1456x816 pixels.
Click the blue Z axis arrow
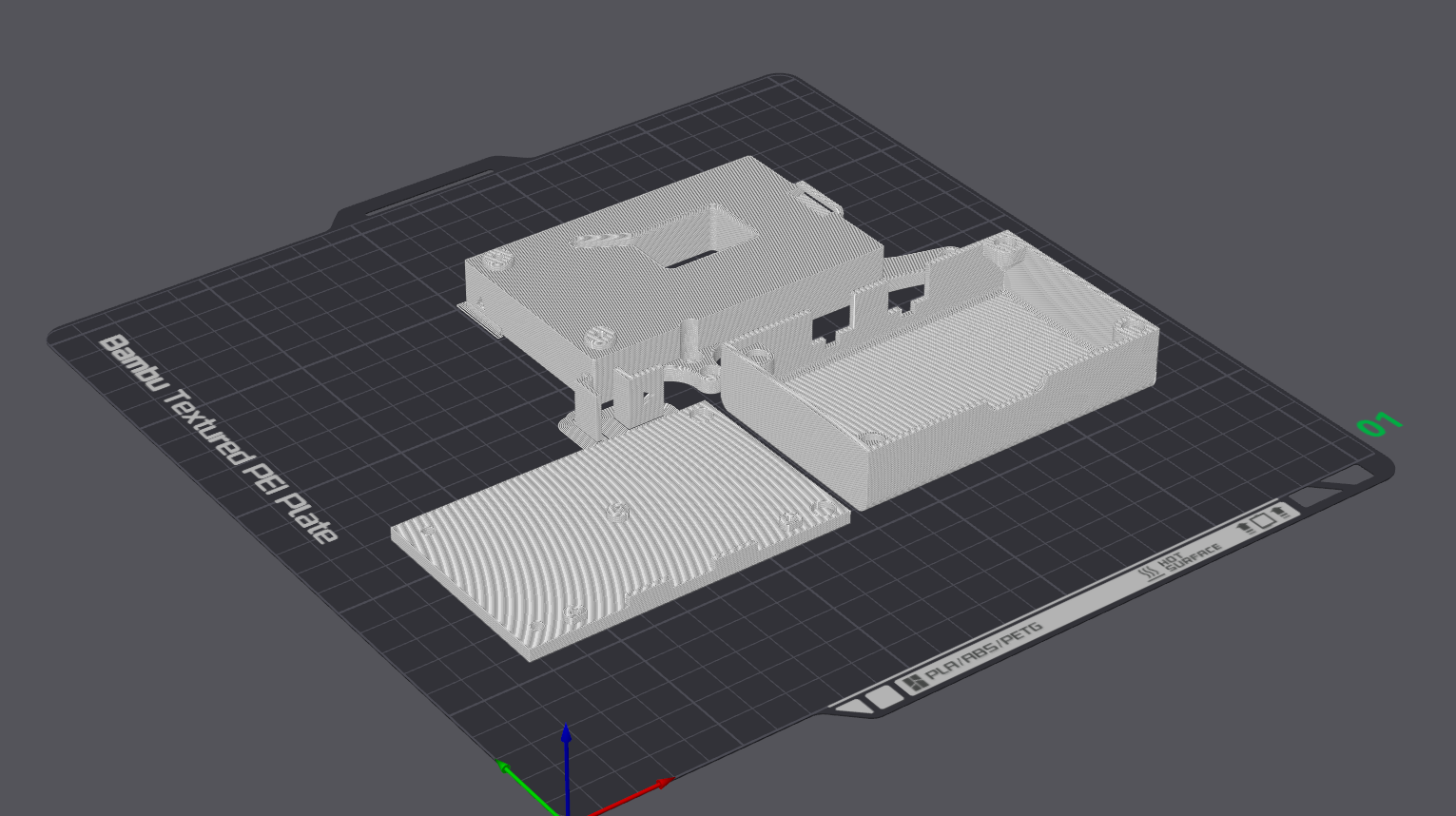point(567,768)
